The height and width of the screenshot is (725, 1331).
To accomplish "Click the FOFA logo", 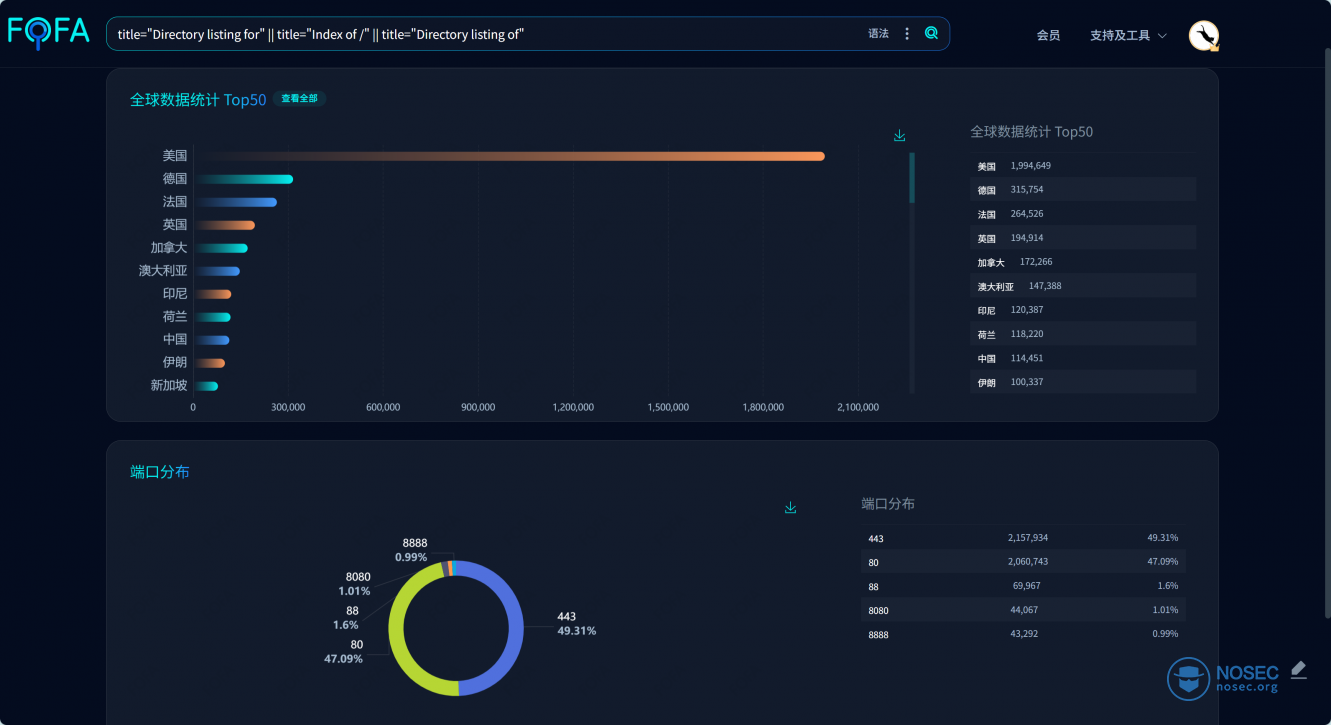I will coord(49,32).
